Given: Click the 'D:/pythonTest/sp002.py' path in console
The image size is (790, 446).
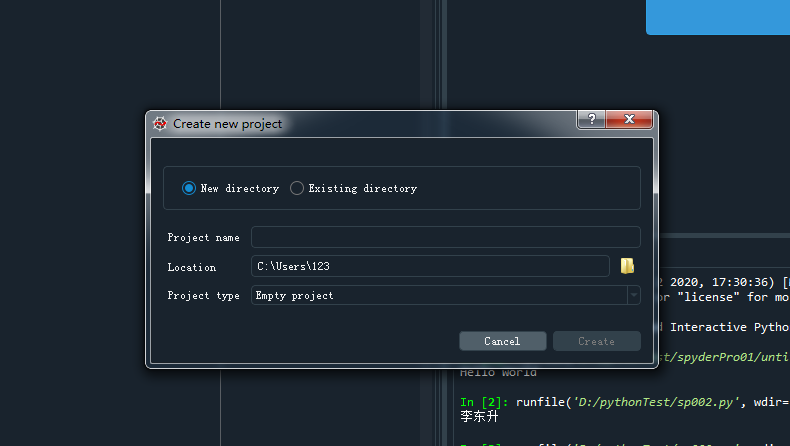Looking at the screenshot, I should pos(656,402).
